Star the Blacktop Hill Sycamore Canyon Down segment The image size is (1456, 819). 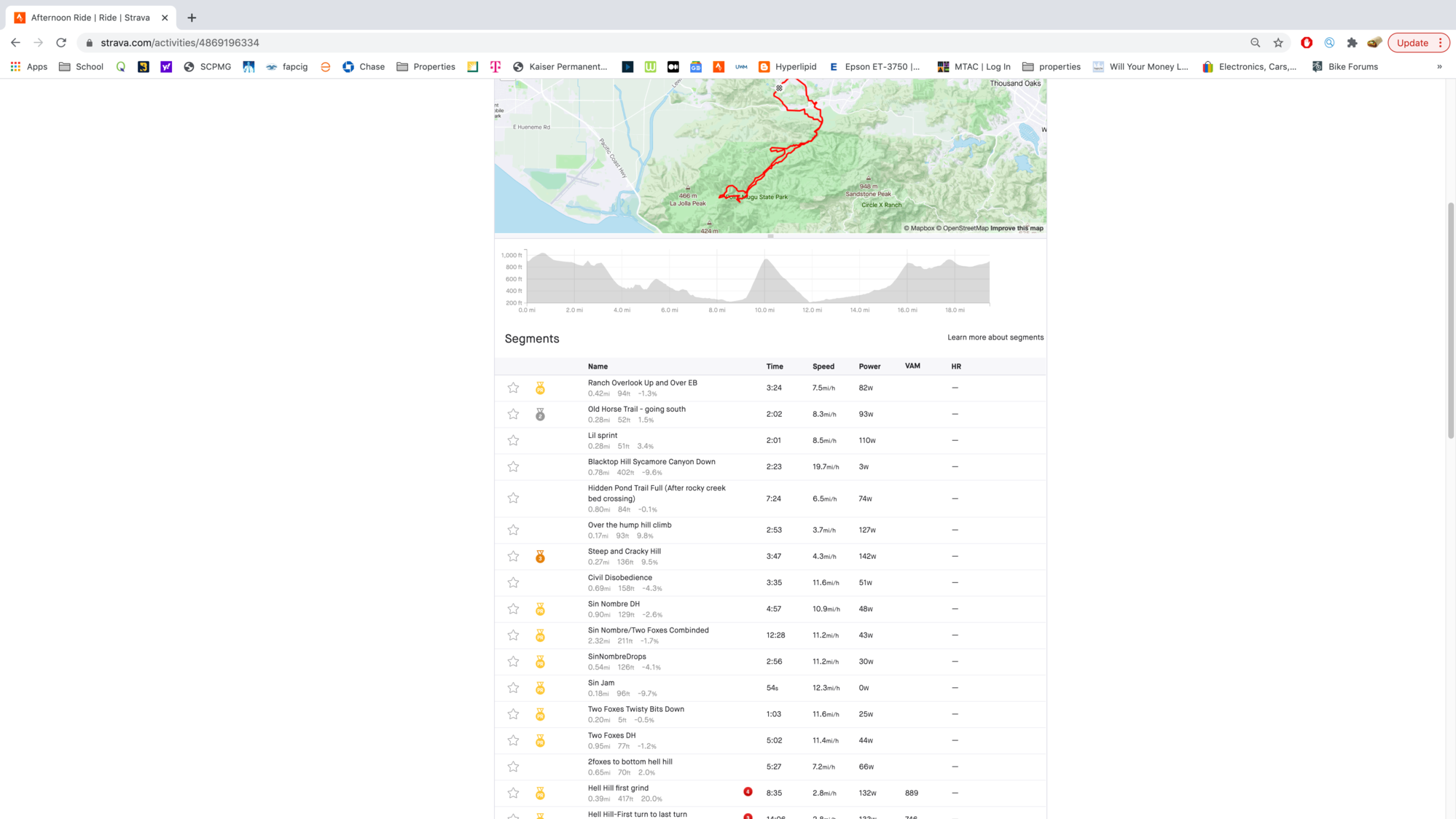(x=513, y=466)
